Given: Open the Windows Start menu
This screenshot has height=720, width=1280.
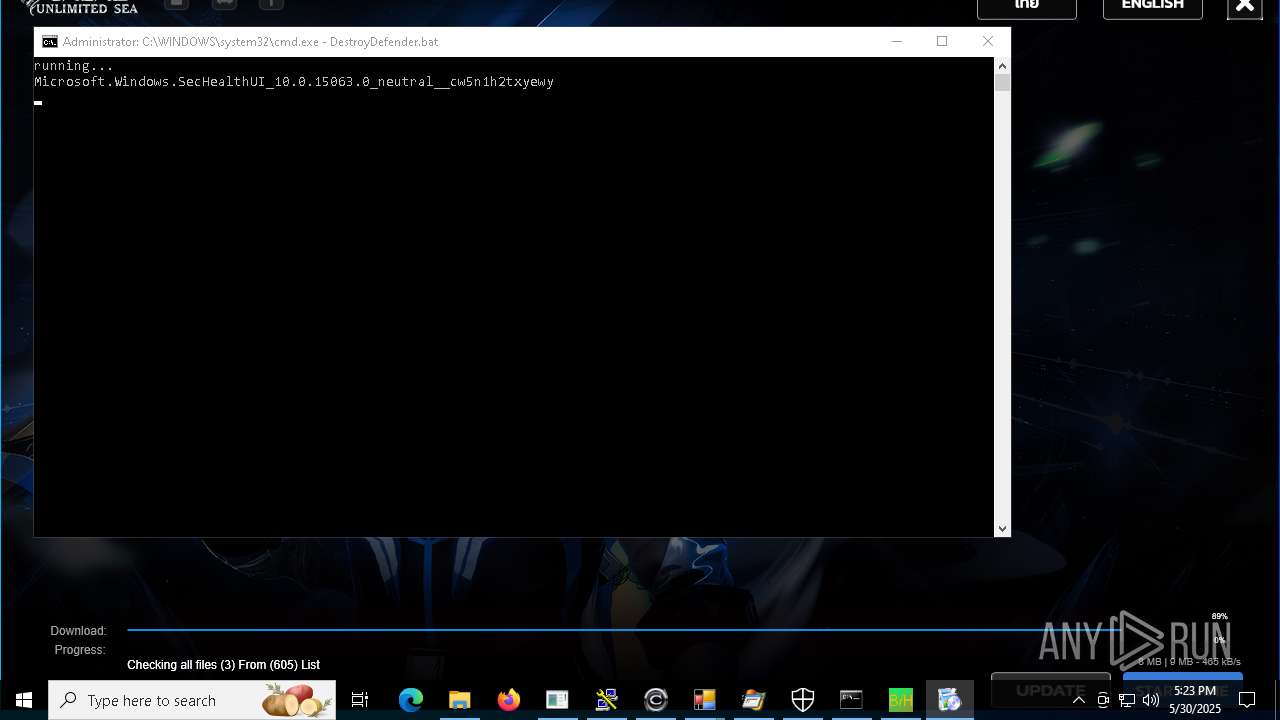Looking at the screenshot, I should point(24,700).
